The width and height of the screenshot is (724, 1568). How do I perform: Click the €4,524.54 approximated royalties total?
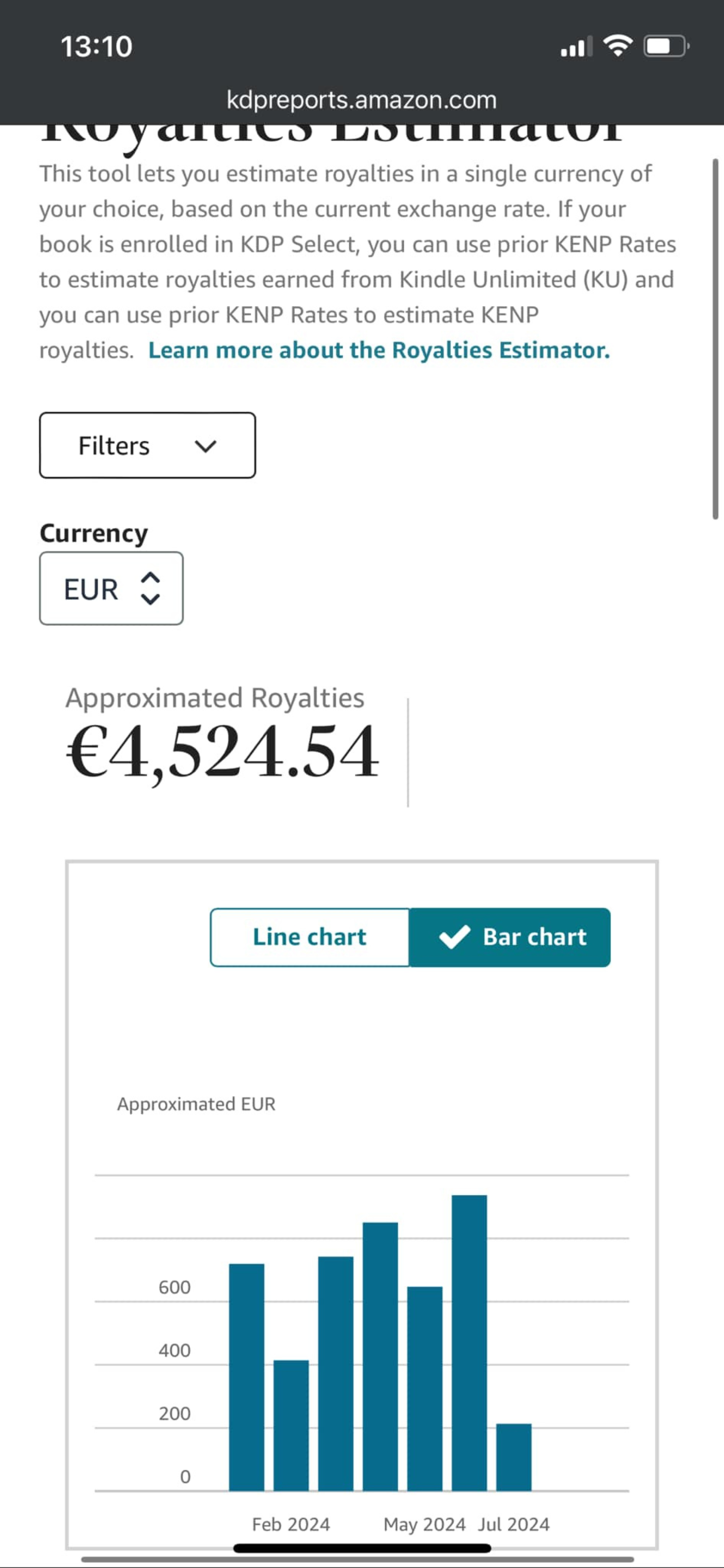(223, 752)
